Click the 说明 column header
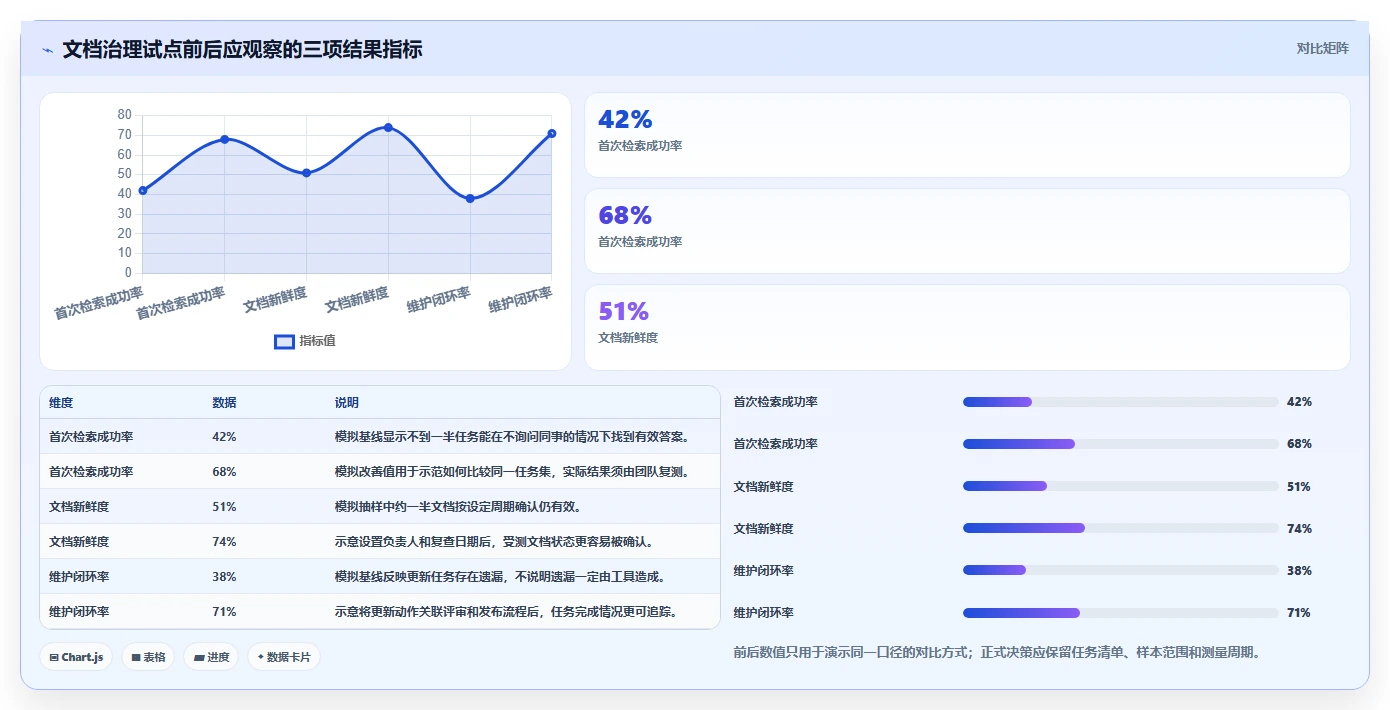Image resolution: width=1390 pixels, height=710 pixels. click(x=346, y=403)
